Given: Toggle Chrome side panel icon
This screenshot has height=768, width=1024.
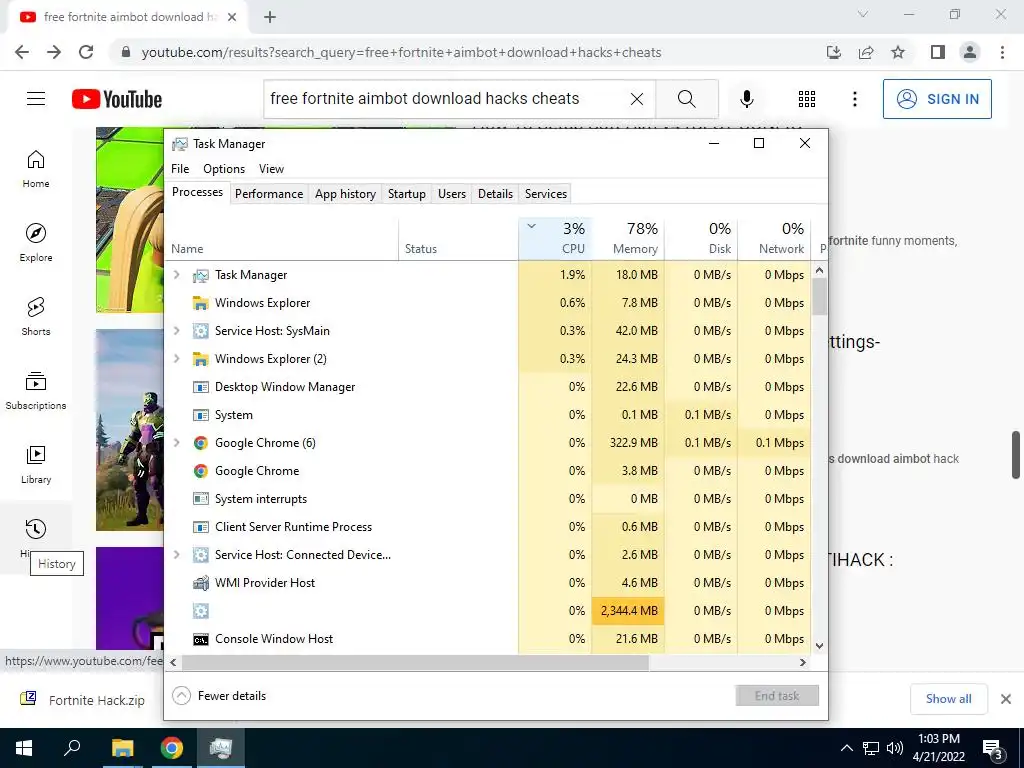Looking at the screenshot, I should point(938,52).
